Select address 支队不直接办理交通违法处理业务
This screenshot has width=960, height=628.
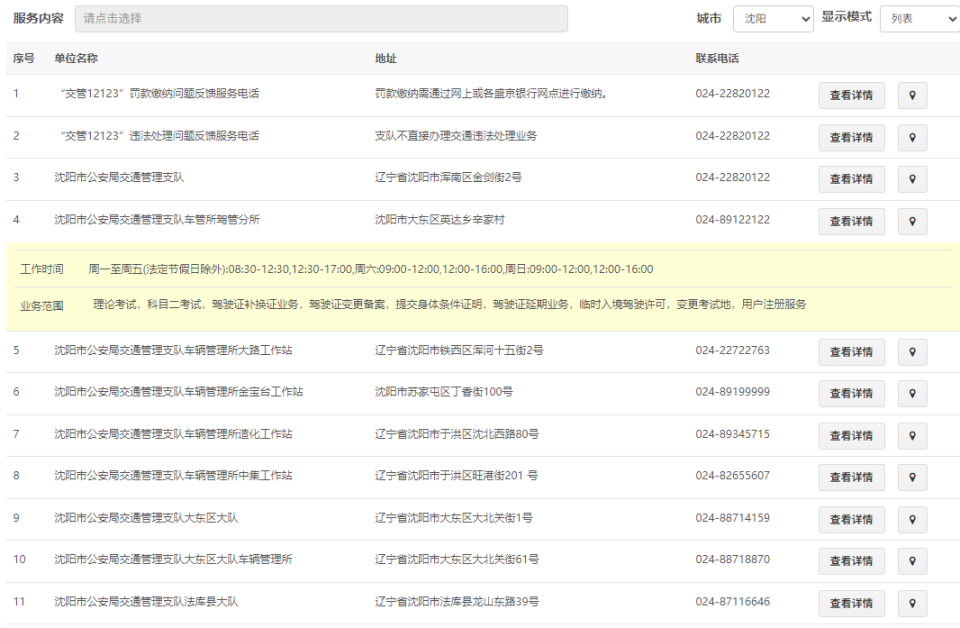click(x=456, y=136)
